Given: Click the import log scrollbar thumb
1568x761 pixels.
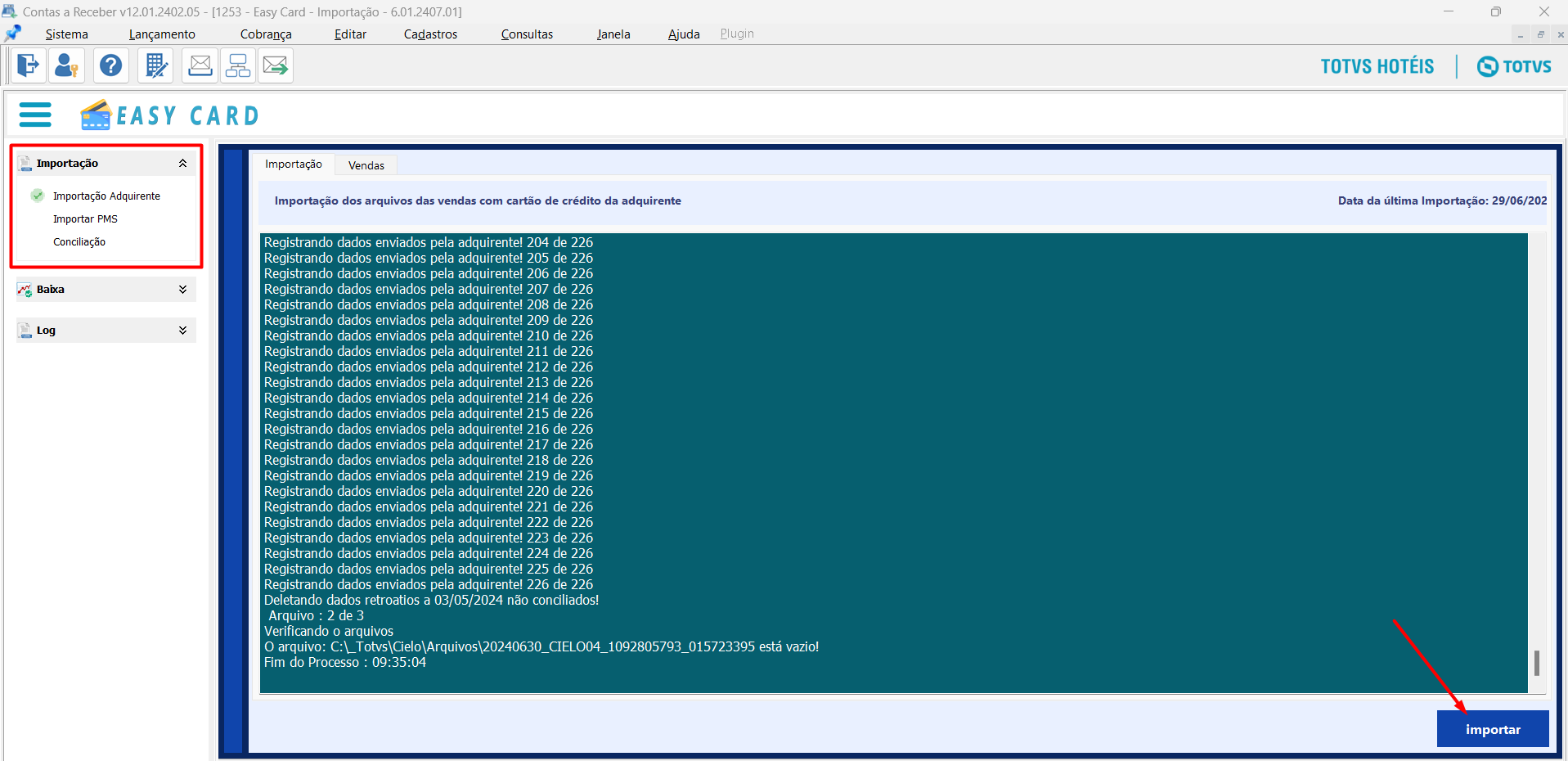Looking at the screenshot, I should (1537, 663).
